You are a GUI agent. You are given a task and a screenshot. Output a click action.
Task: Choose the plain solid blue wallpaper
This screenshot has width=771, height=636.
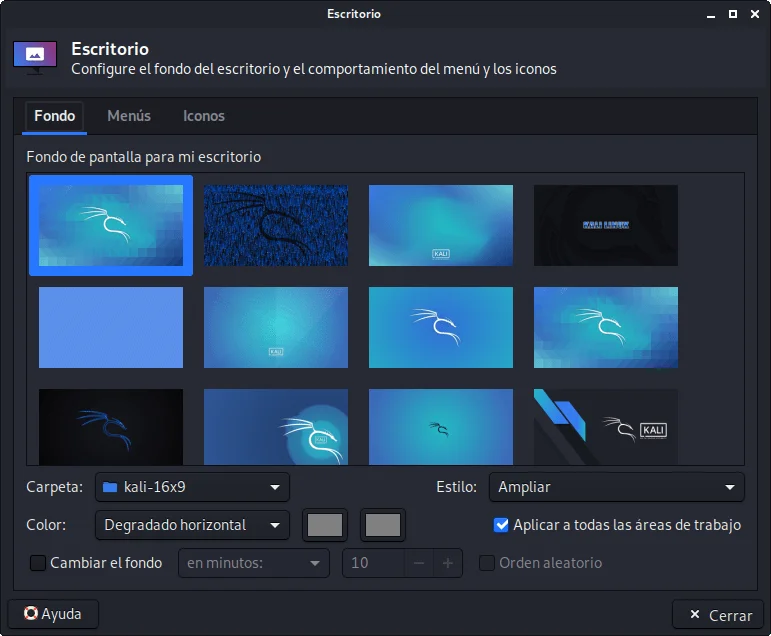(111, 328)
